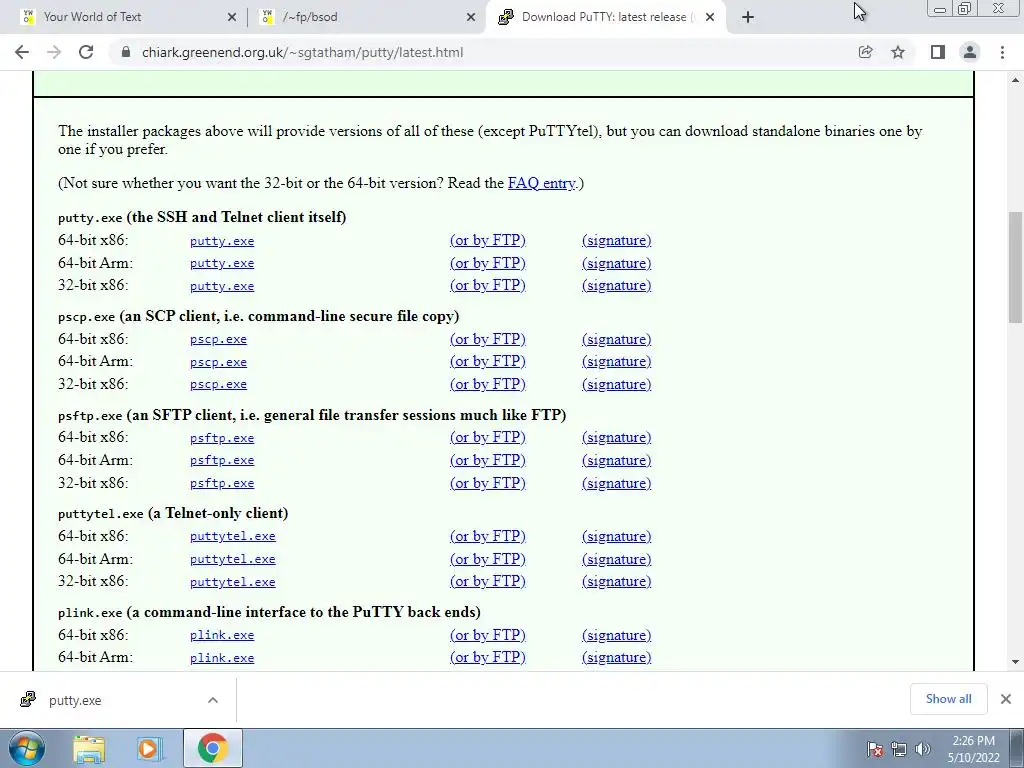Launch Windows Media Player from taskbar
The height and width of the screenshot is (768, 1024).
pos(149,748)
